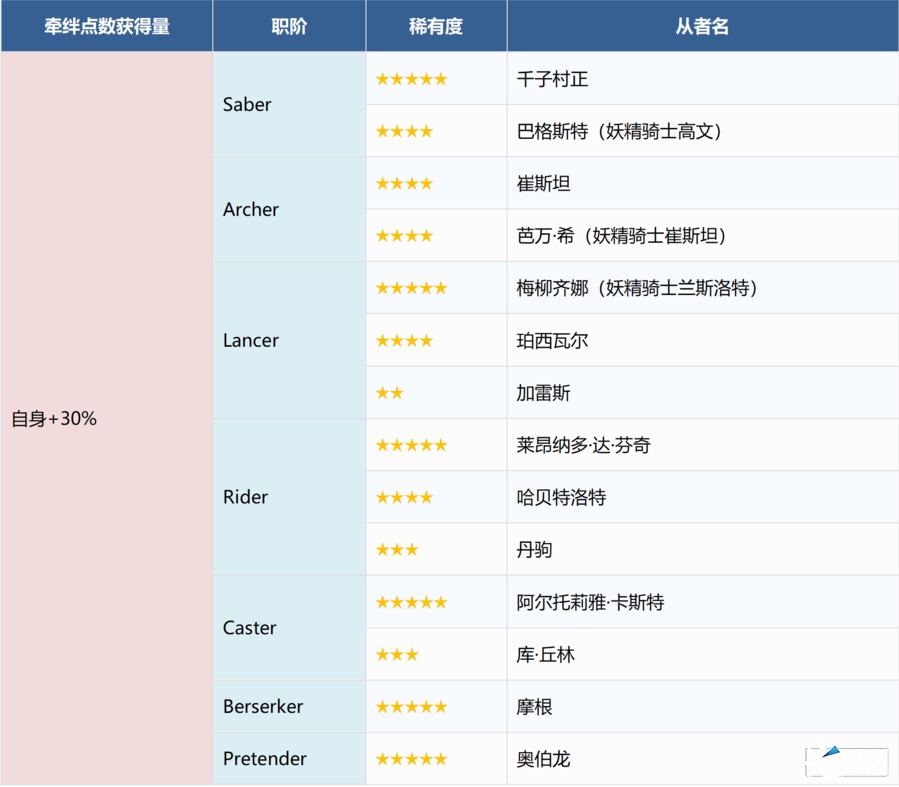Select the Saber class cell

(x=247, y=105)
